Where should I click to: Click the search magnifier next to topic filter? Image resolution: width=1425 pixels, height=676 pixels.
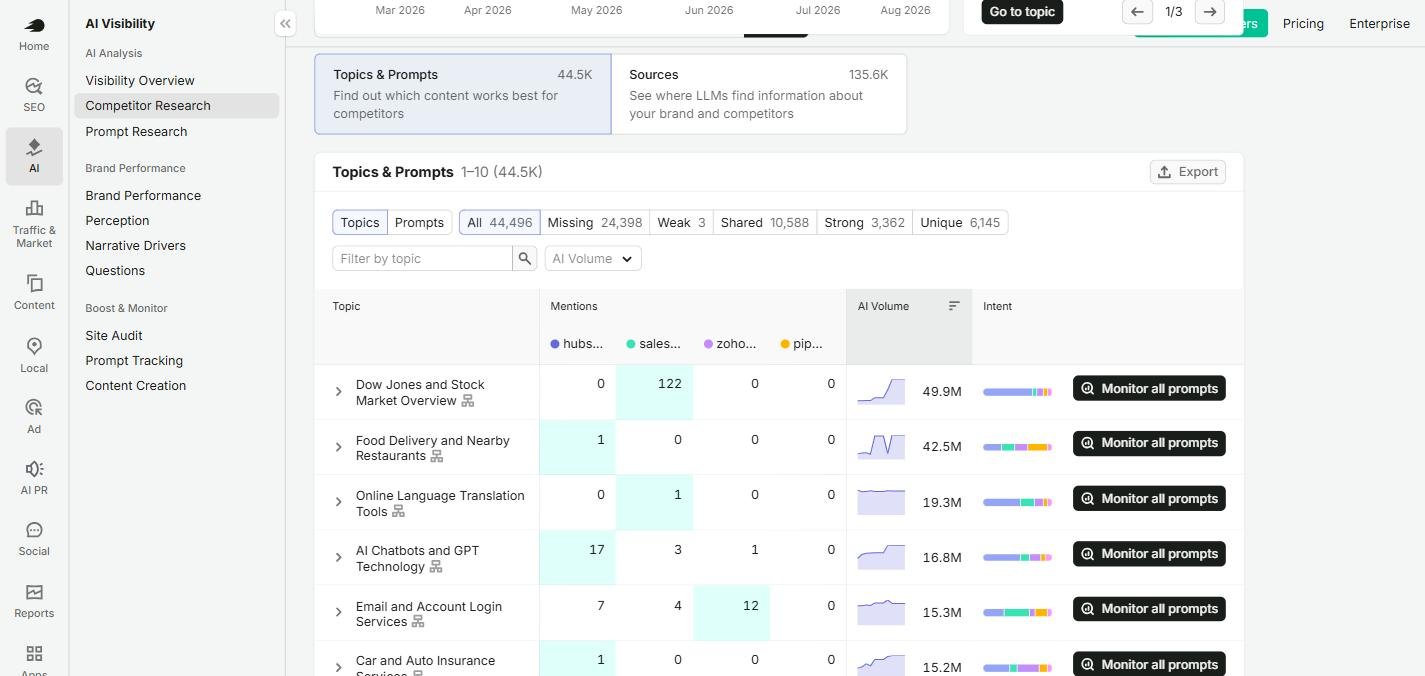pyautogui.click(x=525, y=258)
